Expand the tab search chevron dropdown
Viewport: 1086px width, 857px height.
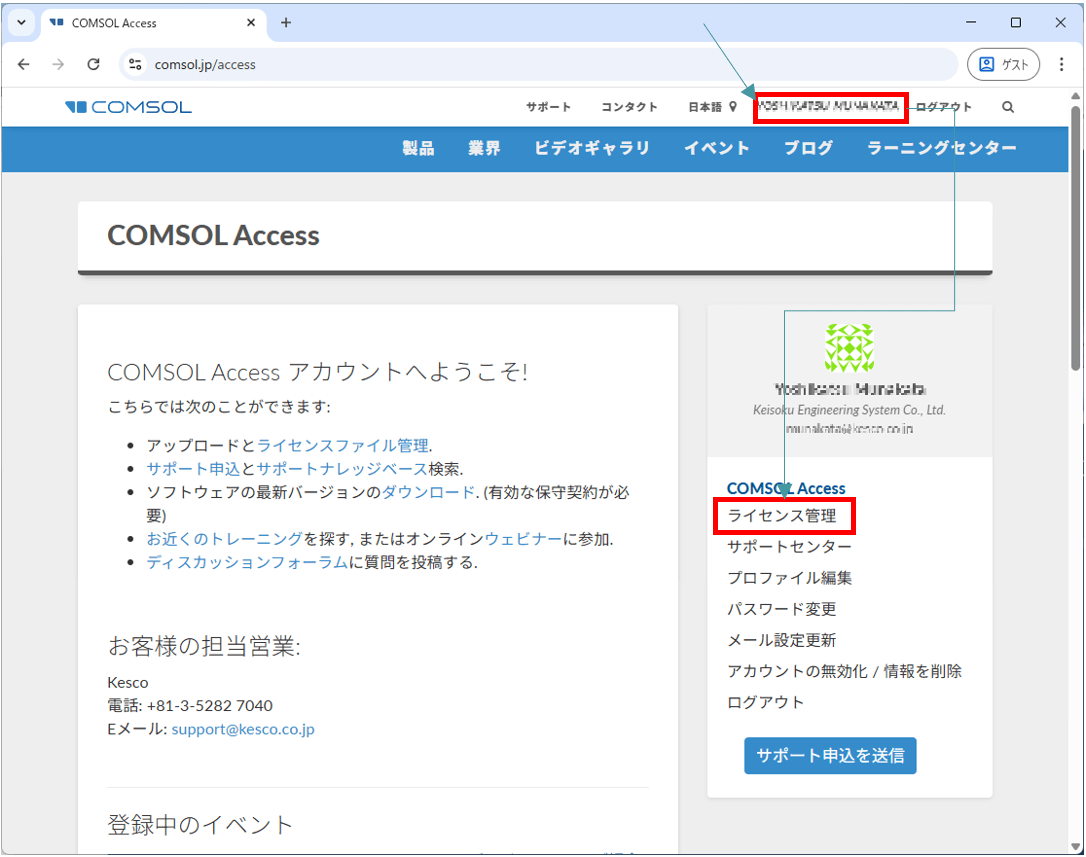(21, 23)
